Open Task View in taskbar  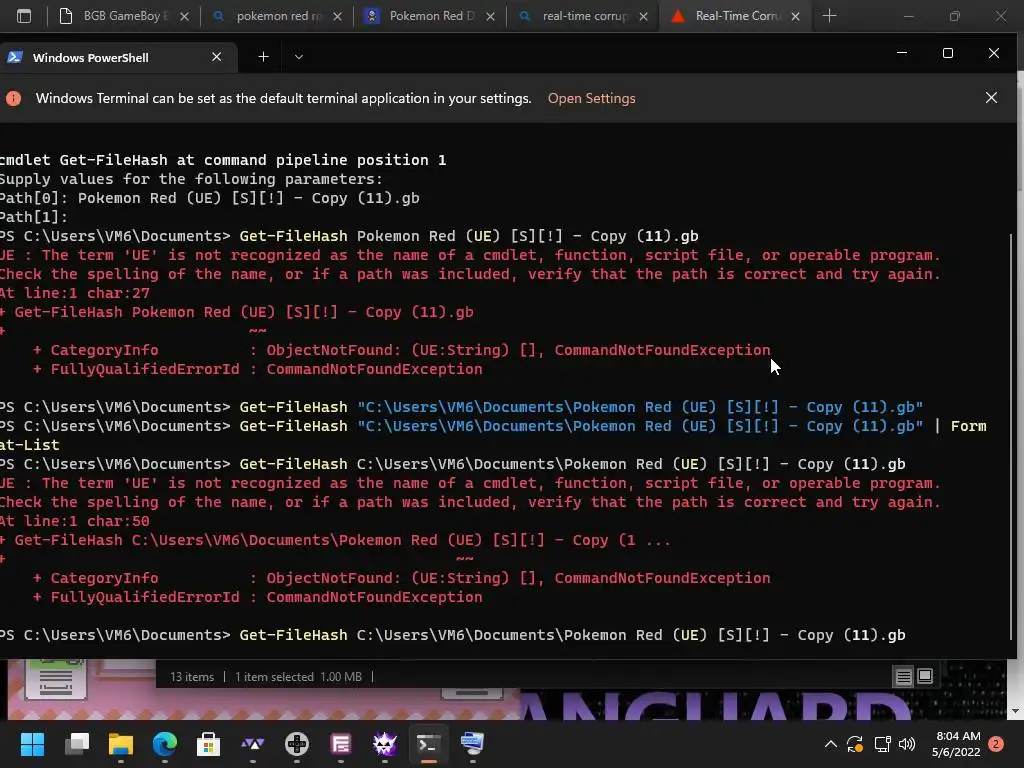tap(77, 743)
